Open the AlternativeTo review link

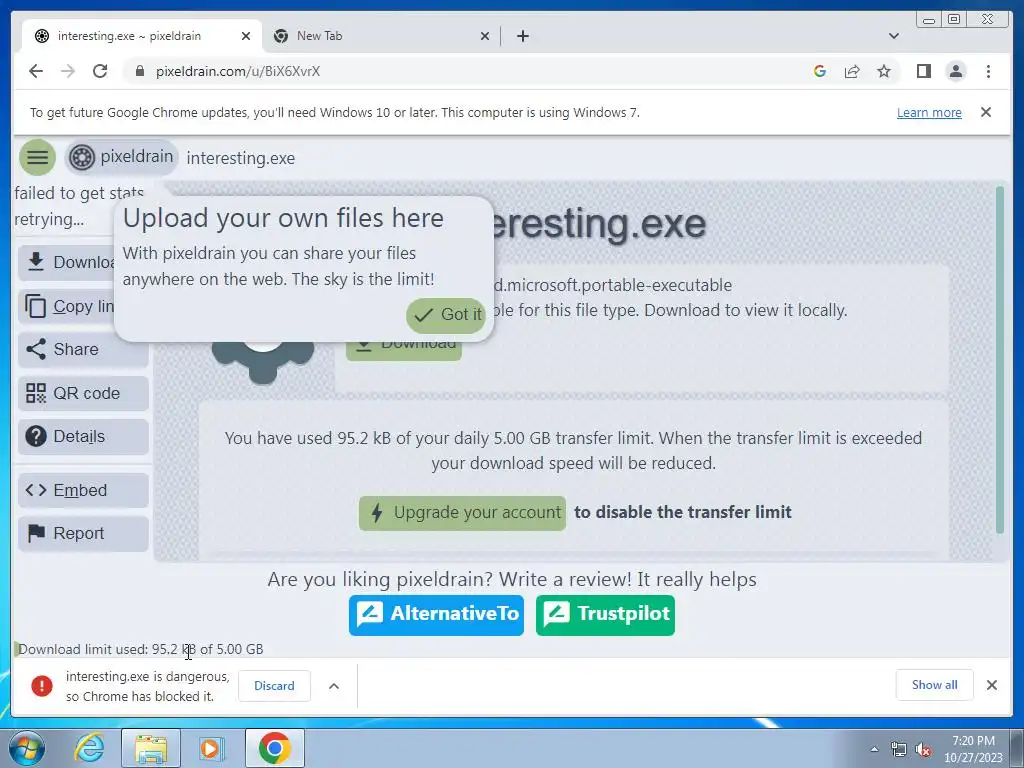pos(436,615)
